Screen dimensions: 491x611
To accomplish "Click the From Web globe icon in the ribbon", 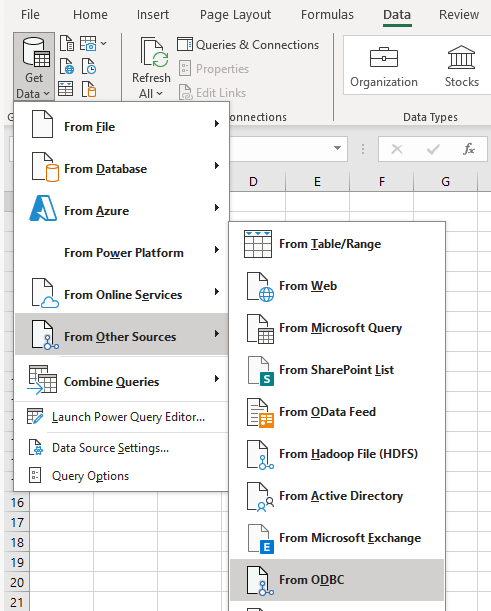I will (x=67, y=66).
